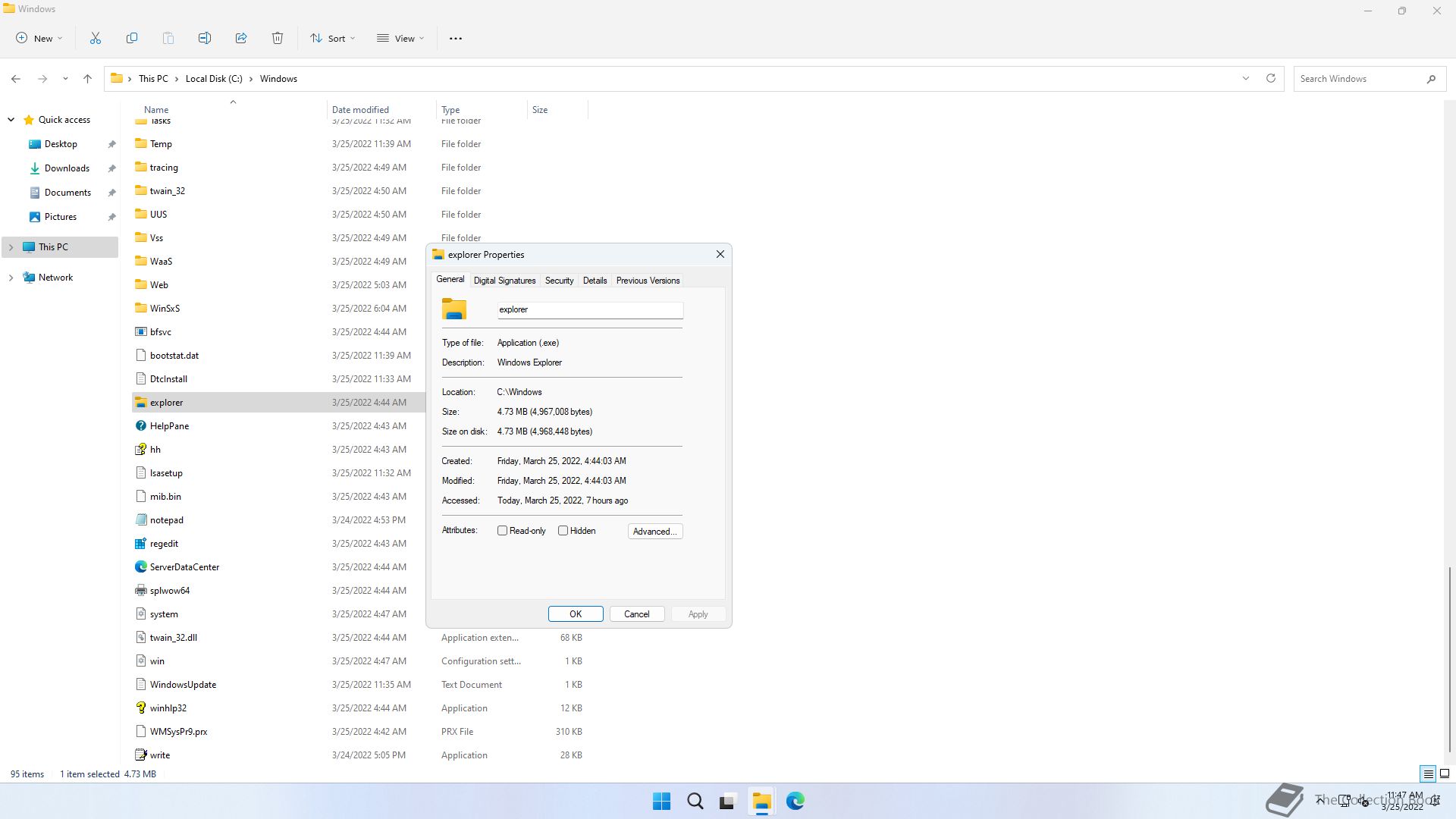The width and height of the screenshot is (1456, 819).
Task: Click the Cut scissors icon
Action: point(96,38)
